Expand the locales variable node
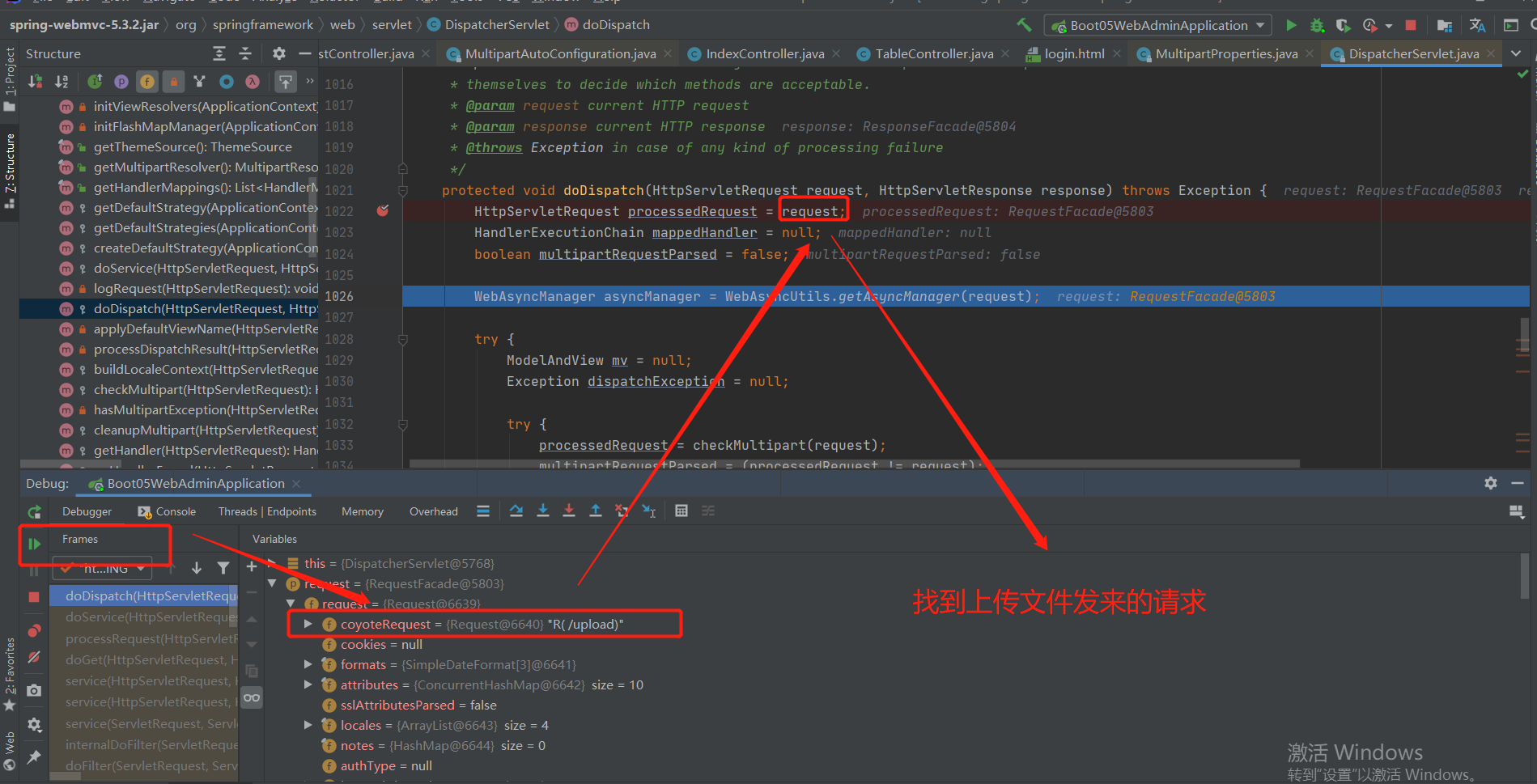The width and height of the screenshot is (1537, 784). tap(308, 725)
